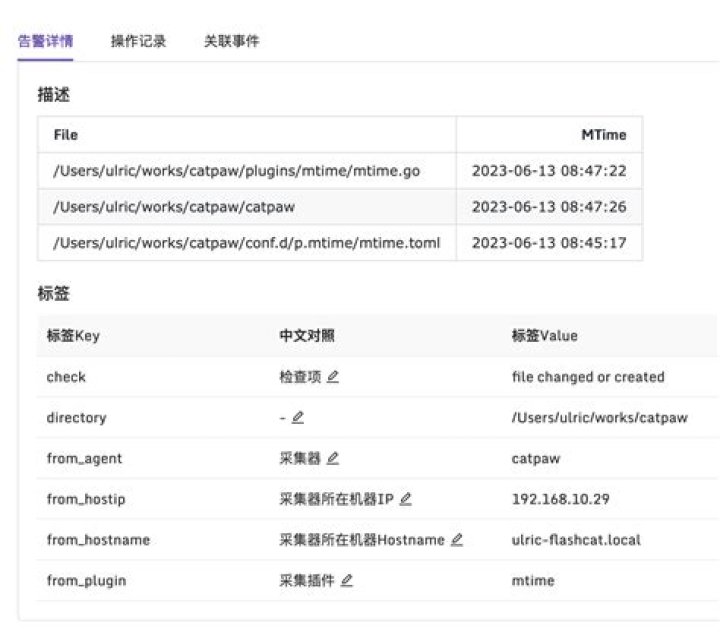Screen dimensions: 720x632
Task: Click the 标签Key column header
Action: (x=73, y=336)
